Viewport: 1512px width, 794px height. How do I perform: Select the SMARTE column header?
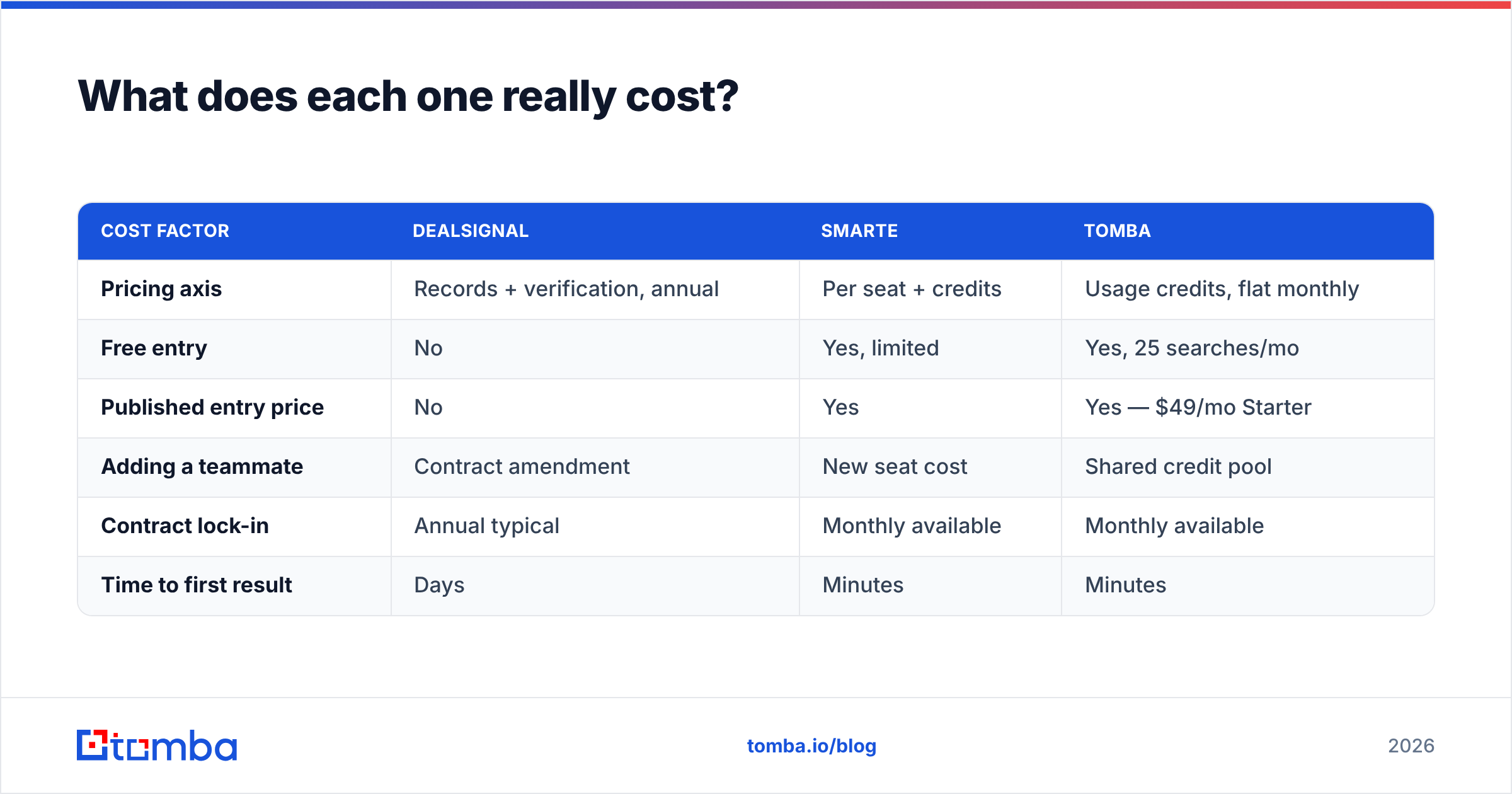pos(859,231)
